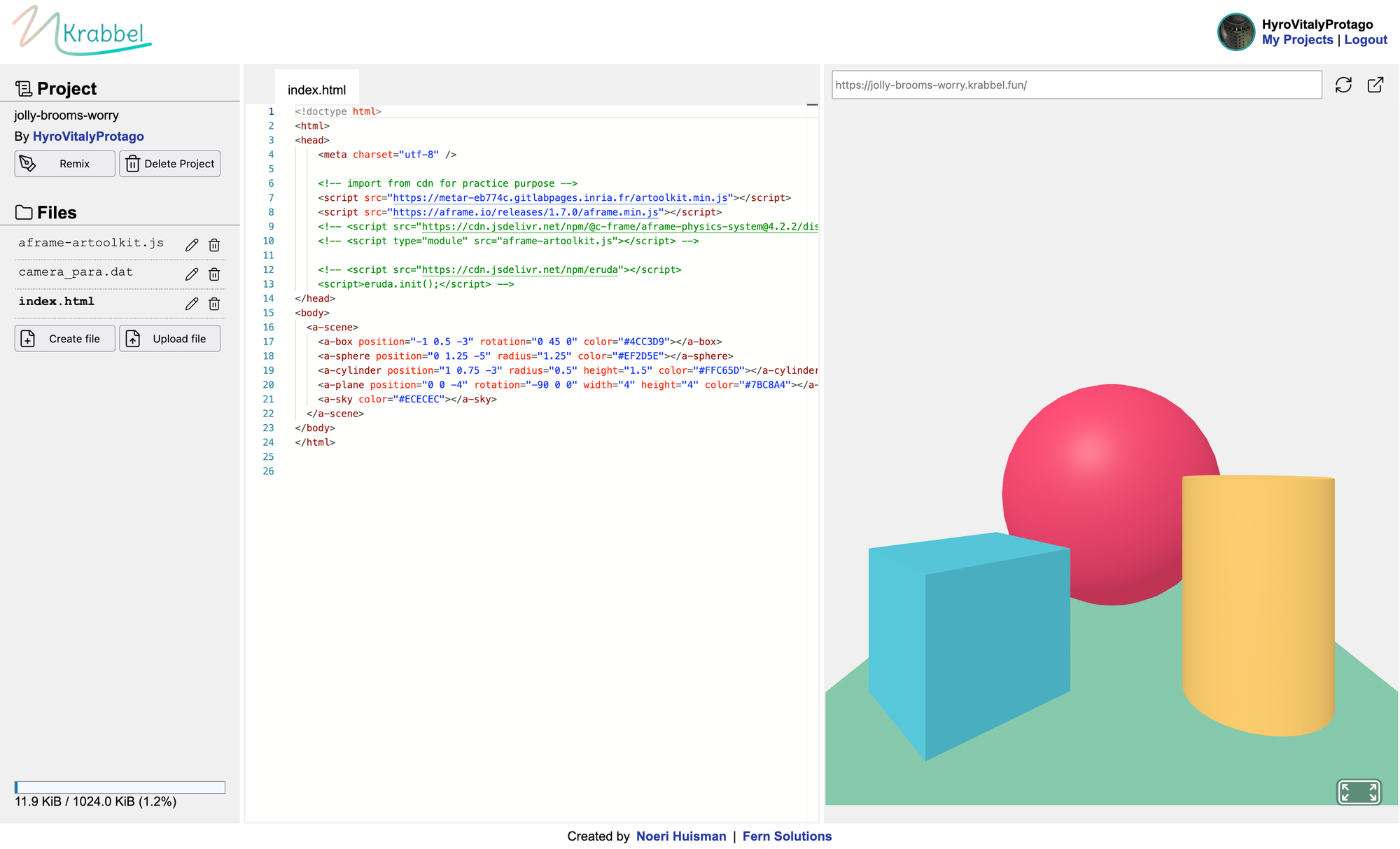This screenshot has height=849, width=1400.
Task: Open camera_para.dat in the file list
Action: 76,272
